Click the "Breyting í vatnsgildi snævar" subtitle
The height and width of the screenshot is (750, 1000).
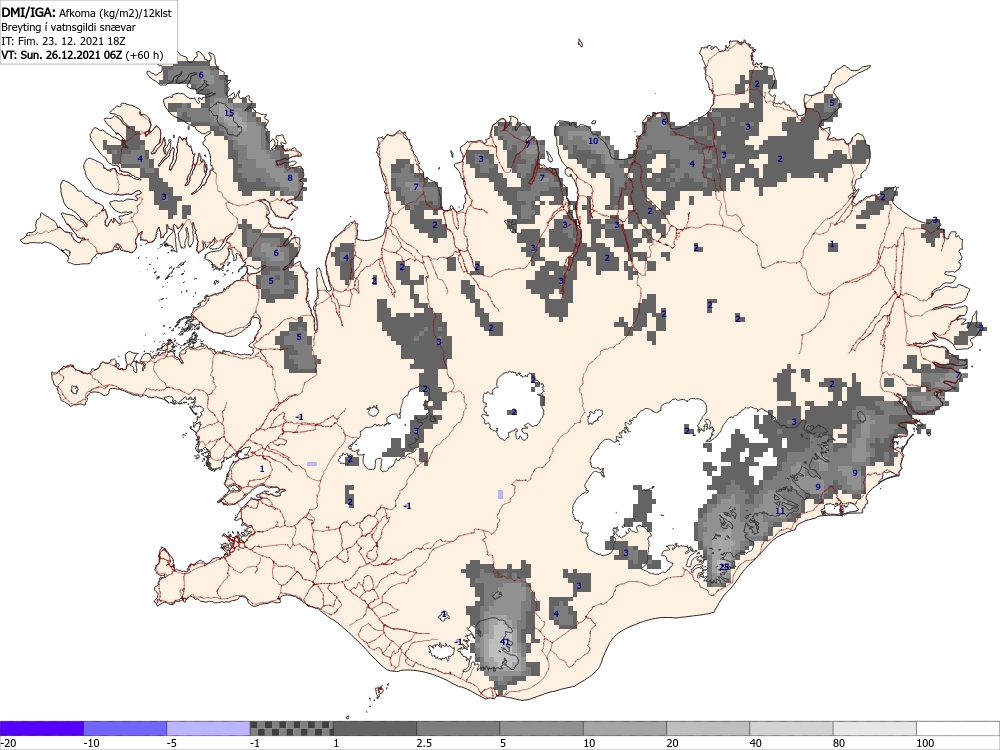click(68, 27)
